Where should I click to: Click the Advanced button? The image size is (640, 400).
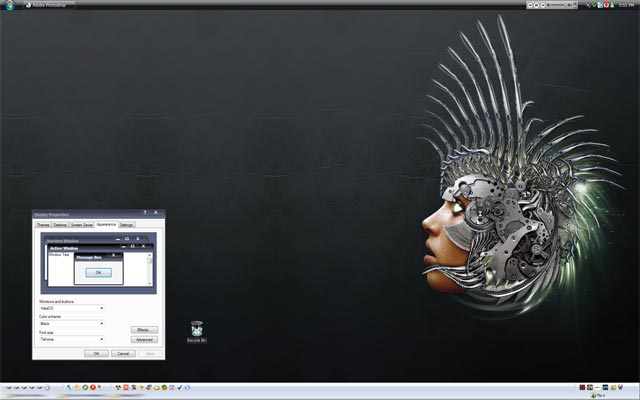tap(144, 340)
